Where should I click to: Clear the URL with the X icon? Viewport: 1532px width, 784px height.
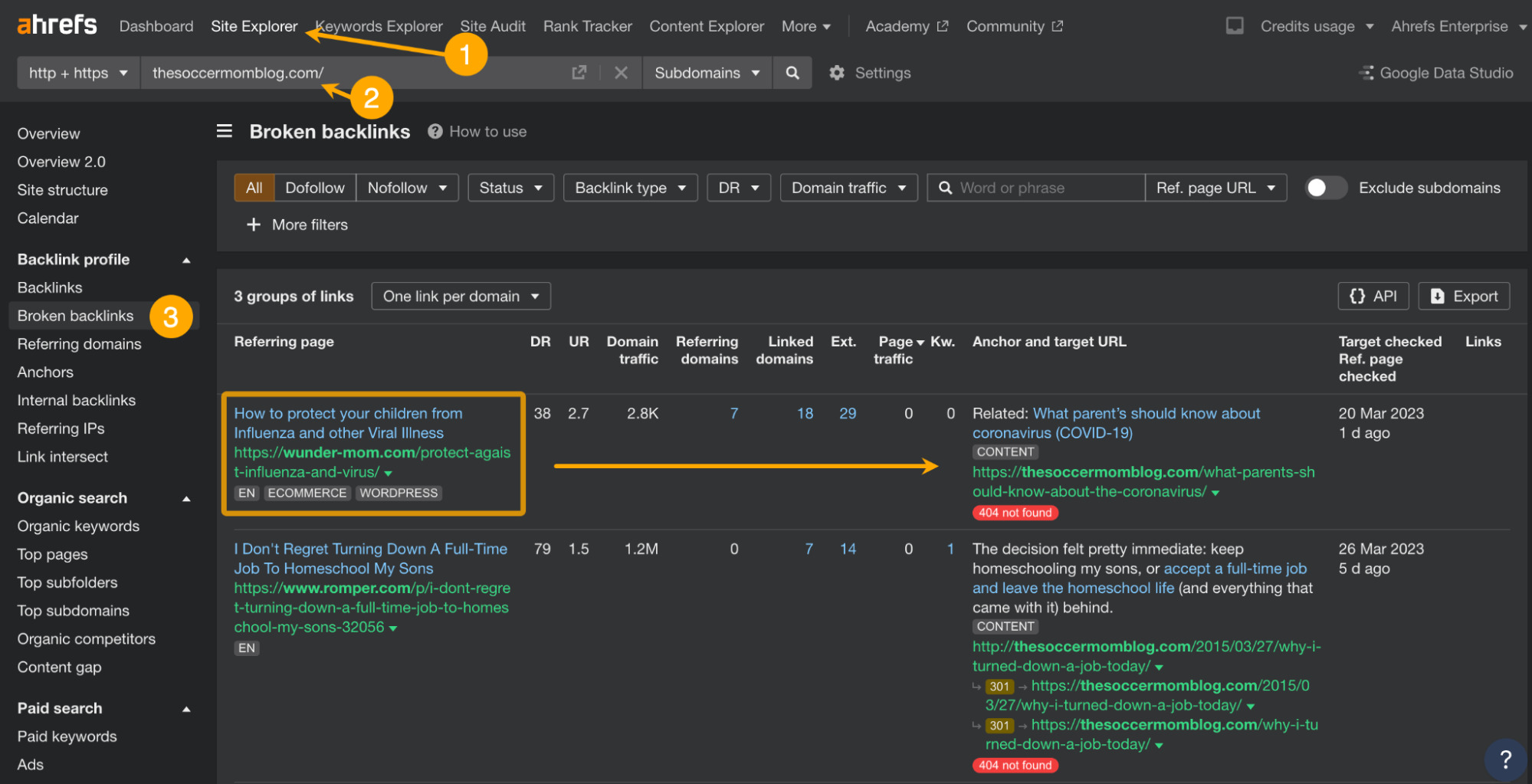pos(621,73)
